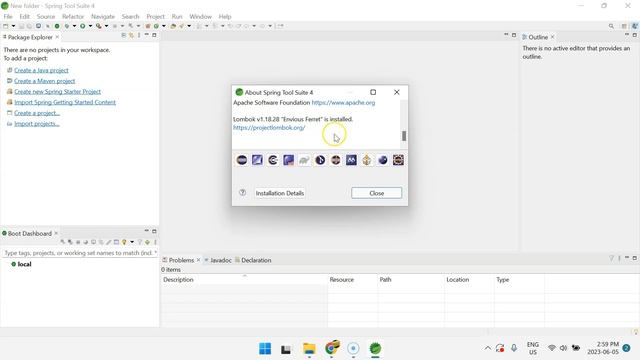Screen dimensions: 640x360
Task: Click Boot Dashboard open console icon
Action: [93, 242]
